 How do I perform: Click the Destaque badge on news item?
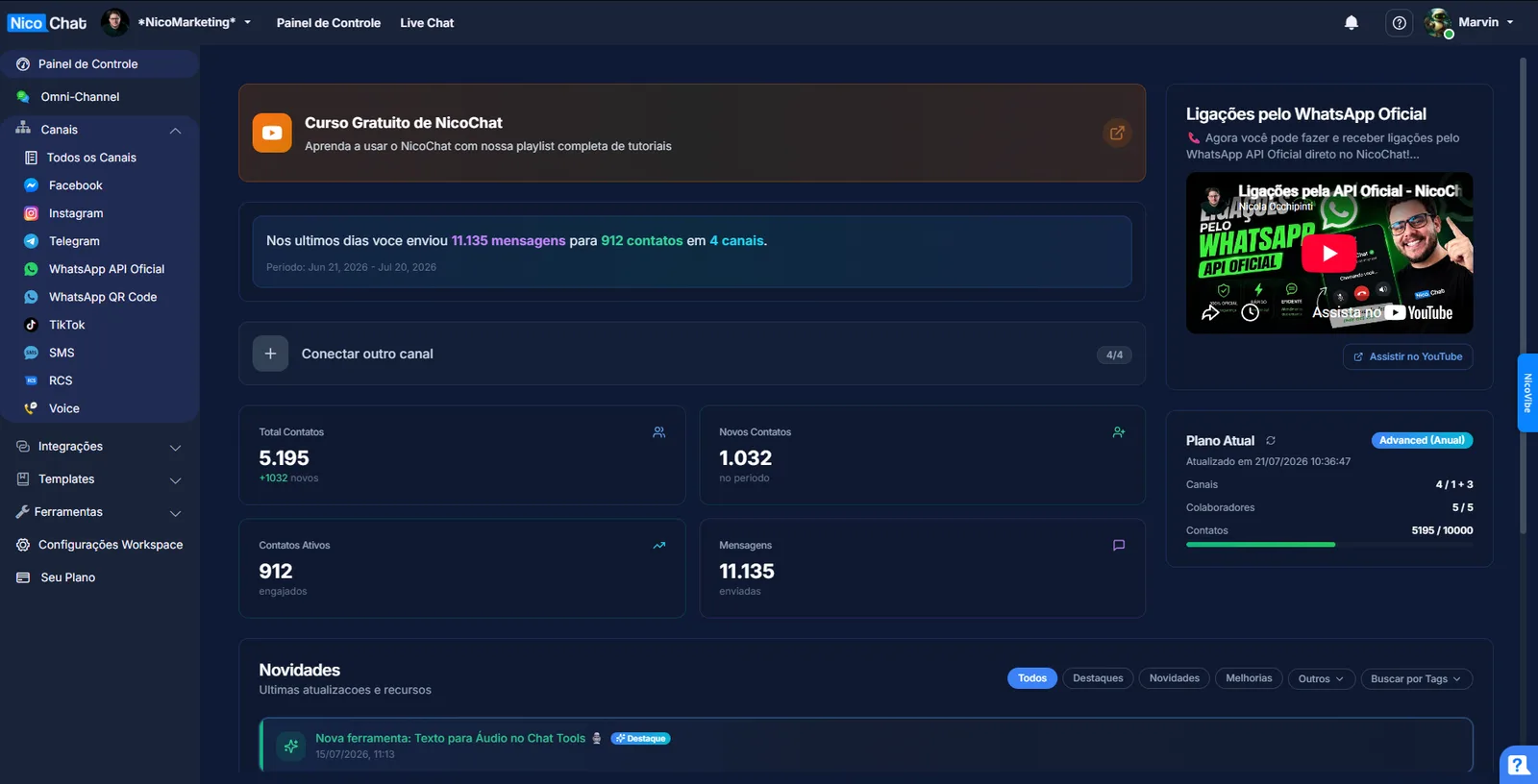coord(641,739)
